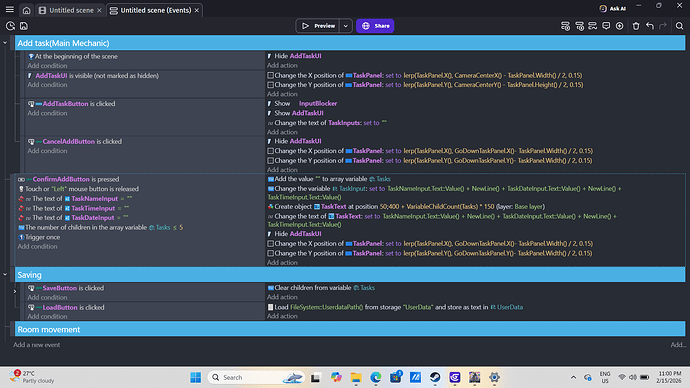Delete the selected event with trash icon
The height and width of the screenshot is (388, 690).
(636, 26)
